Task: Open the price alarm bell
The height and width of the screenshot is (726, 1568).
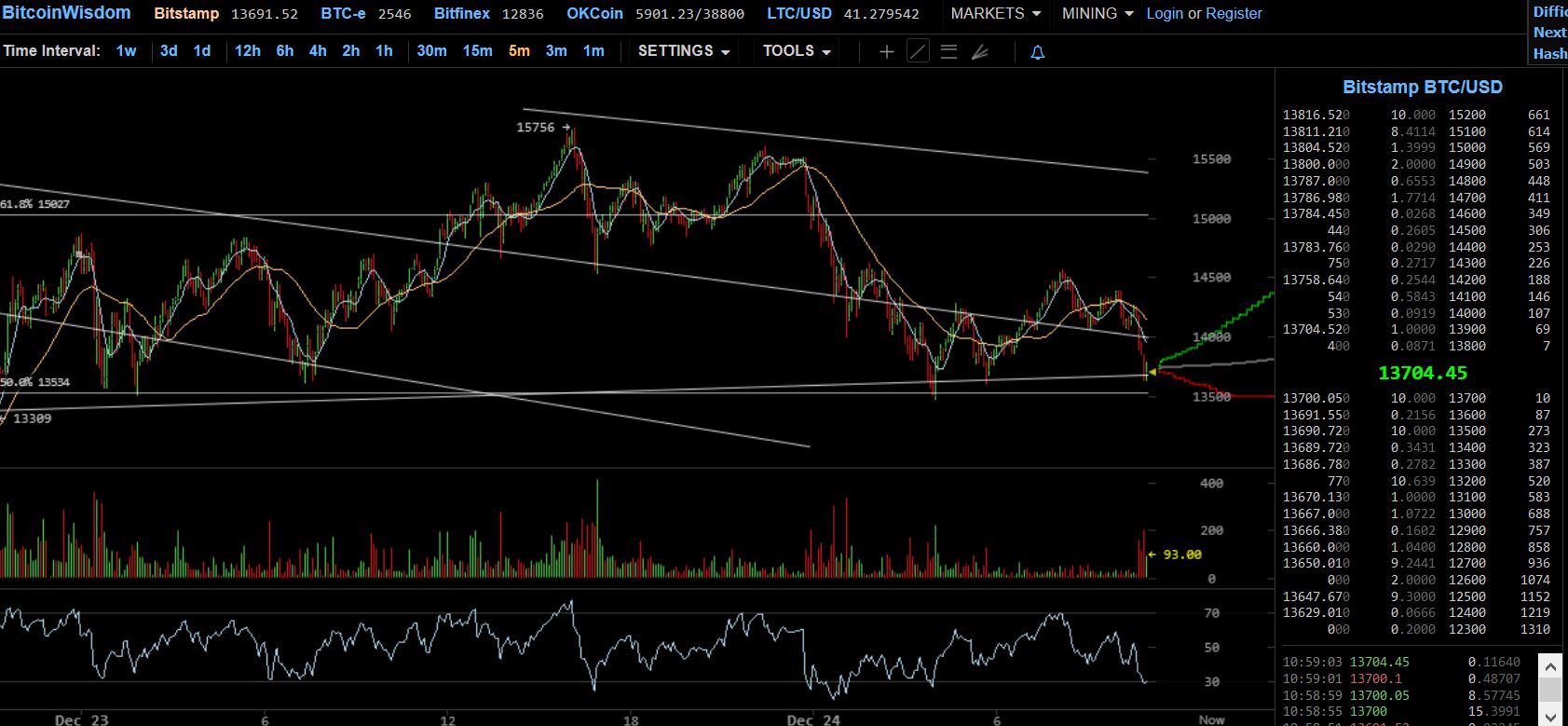Action: point(1037,52)
